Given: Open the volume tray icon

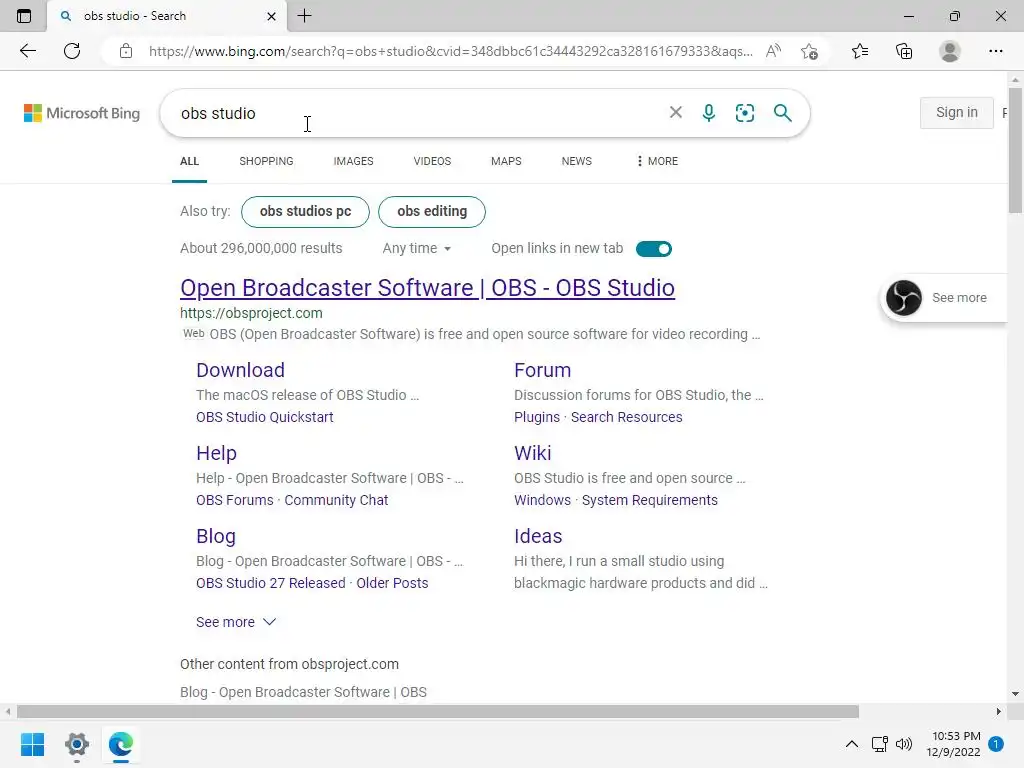Looking at the screenshot, I should point(904,744).
